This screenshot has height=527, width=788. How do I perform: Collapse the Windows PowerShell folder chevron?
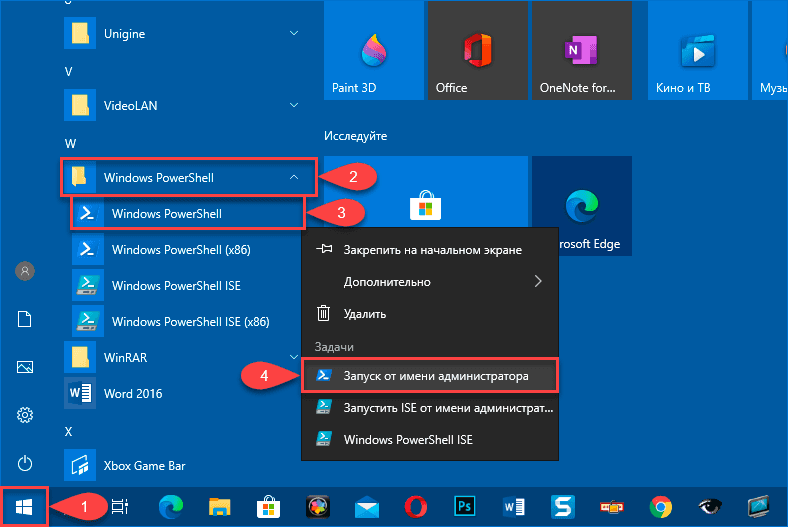pos(294,177)
